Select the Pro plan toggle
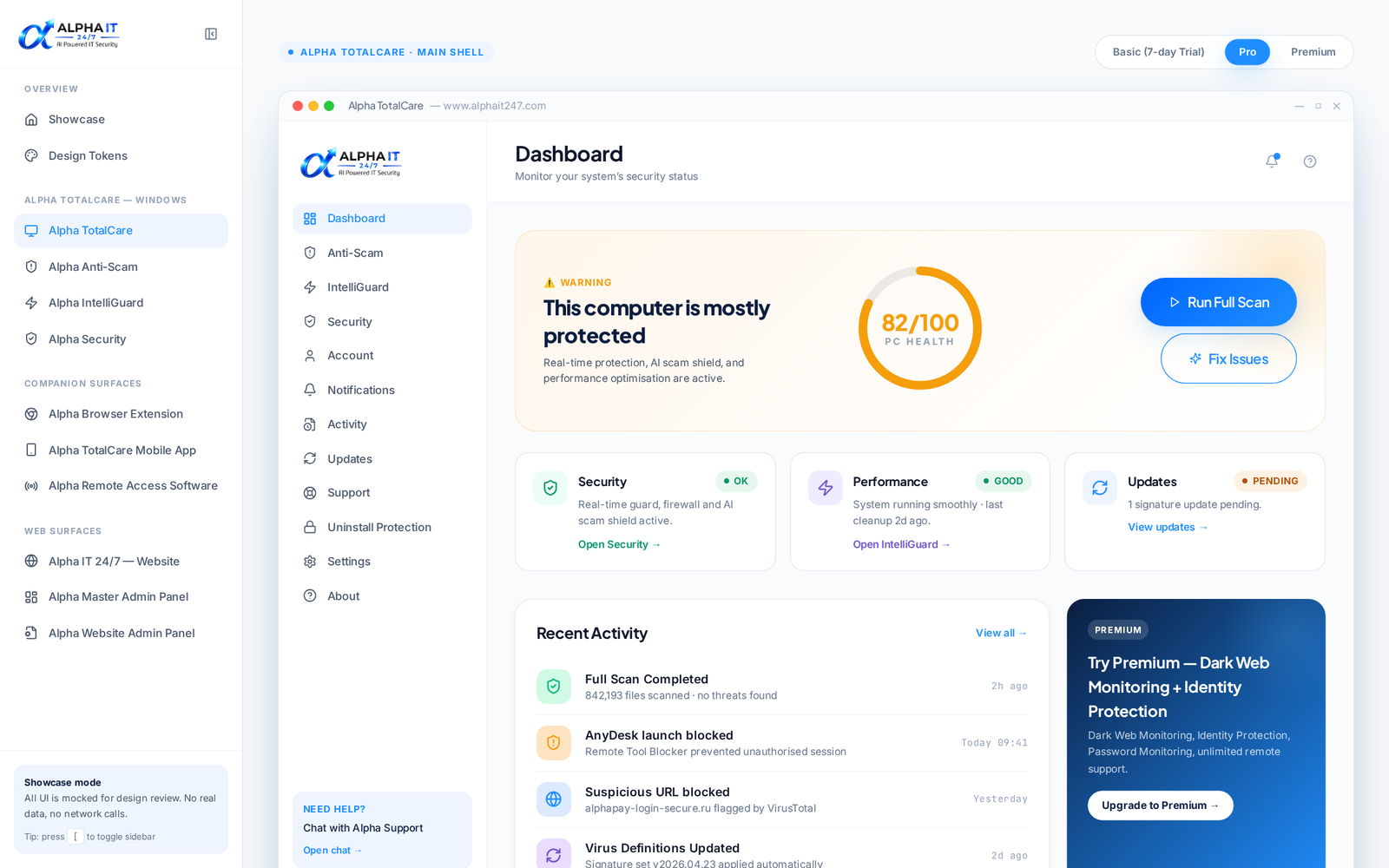The height and width of the screenshot is (868, 1389). (x=1247, y=52)
